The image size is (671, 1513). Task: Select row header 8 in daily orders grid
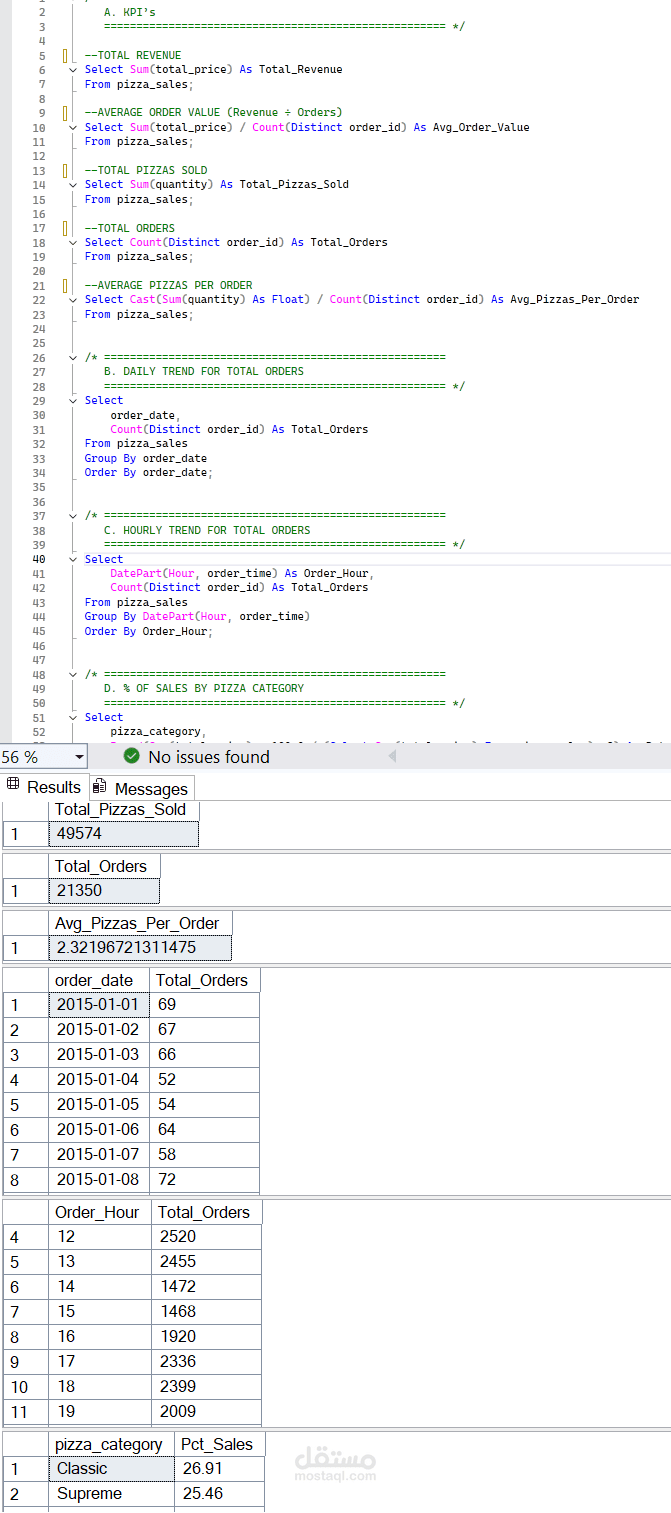point(14,1180)
